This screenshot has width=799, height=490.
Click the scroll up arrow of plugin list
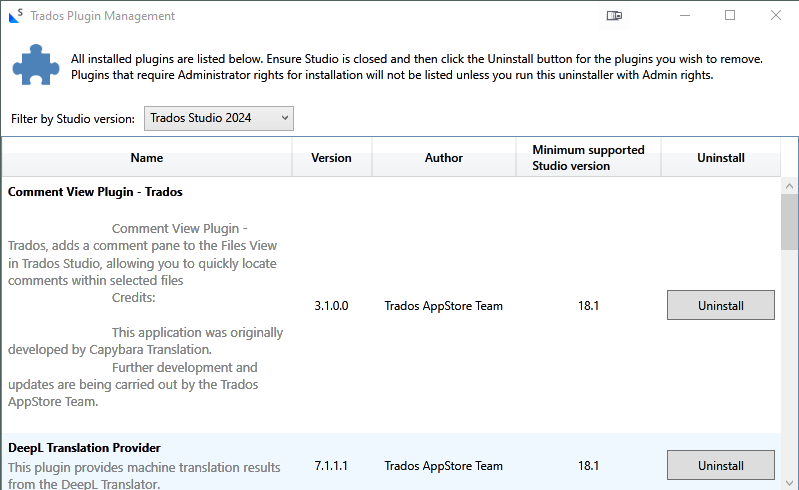(789, 186)
